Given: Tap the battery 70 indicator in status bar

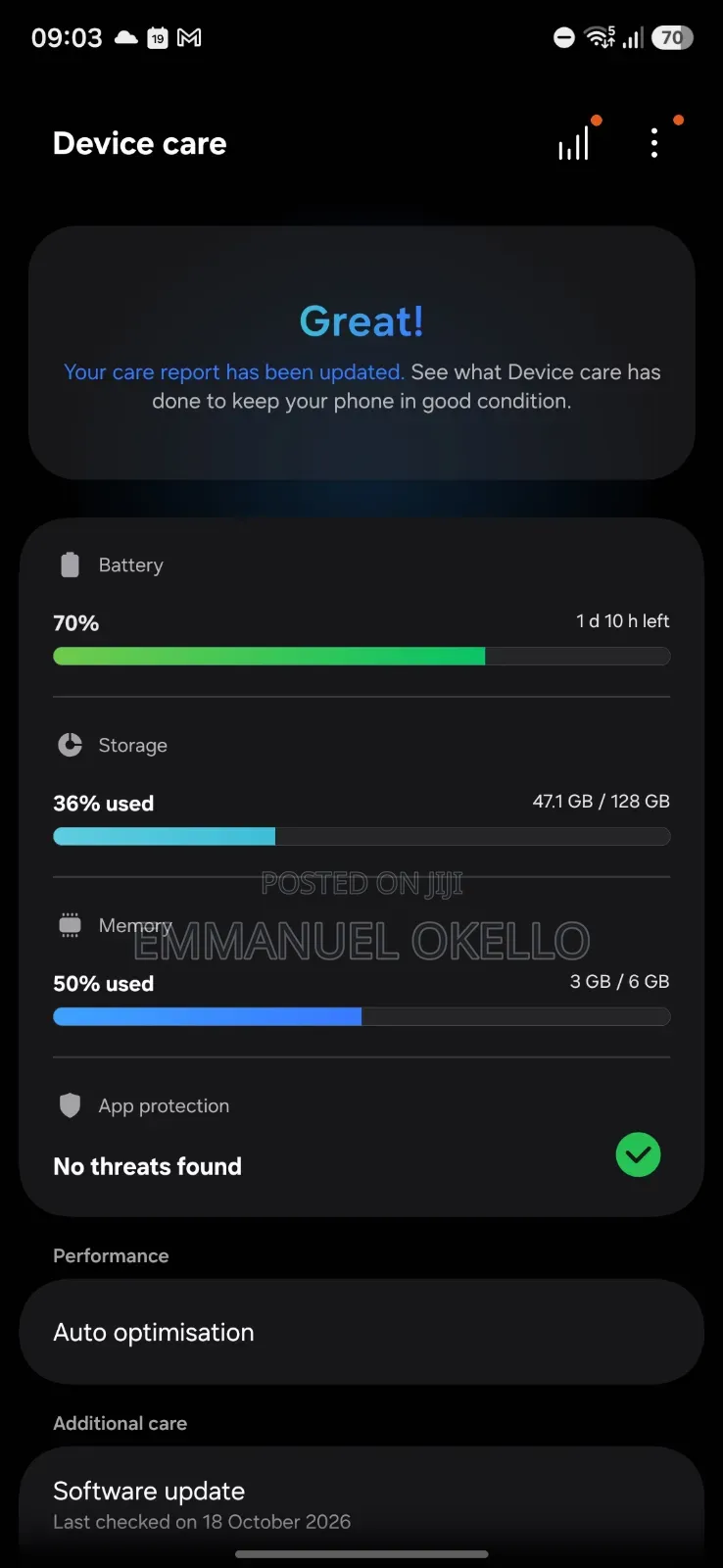Looking at the screenshot, I should [x=672, y=37].
